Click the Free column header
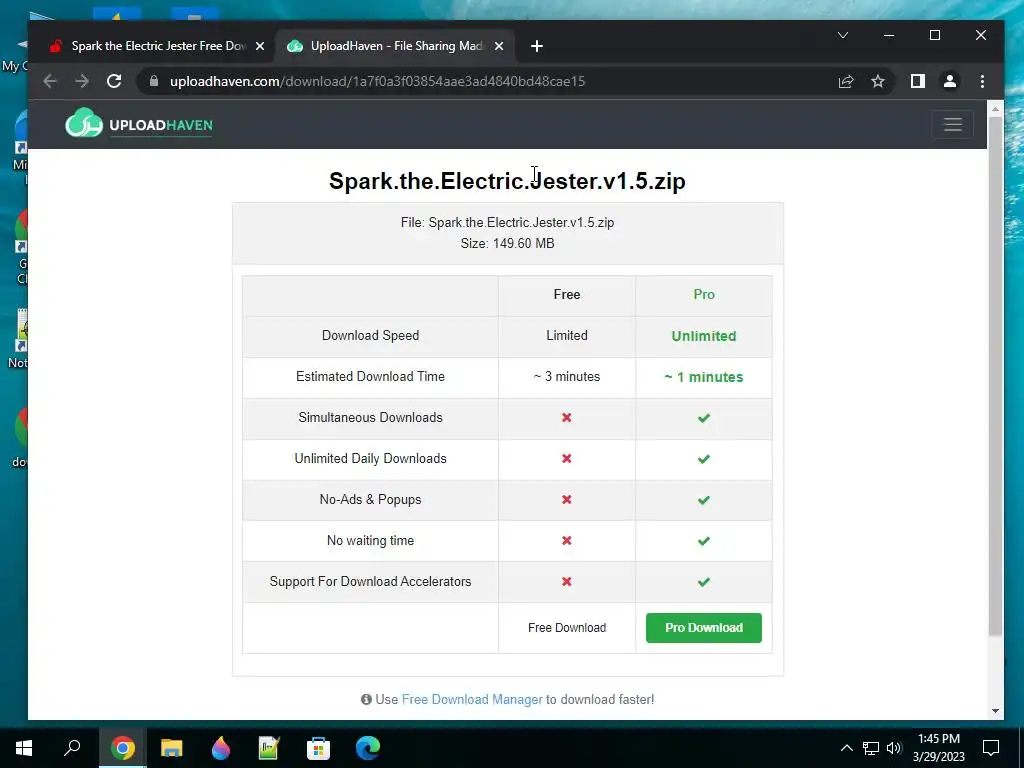Screen dimensions: 1024x768 pos(567,295)
